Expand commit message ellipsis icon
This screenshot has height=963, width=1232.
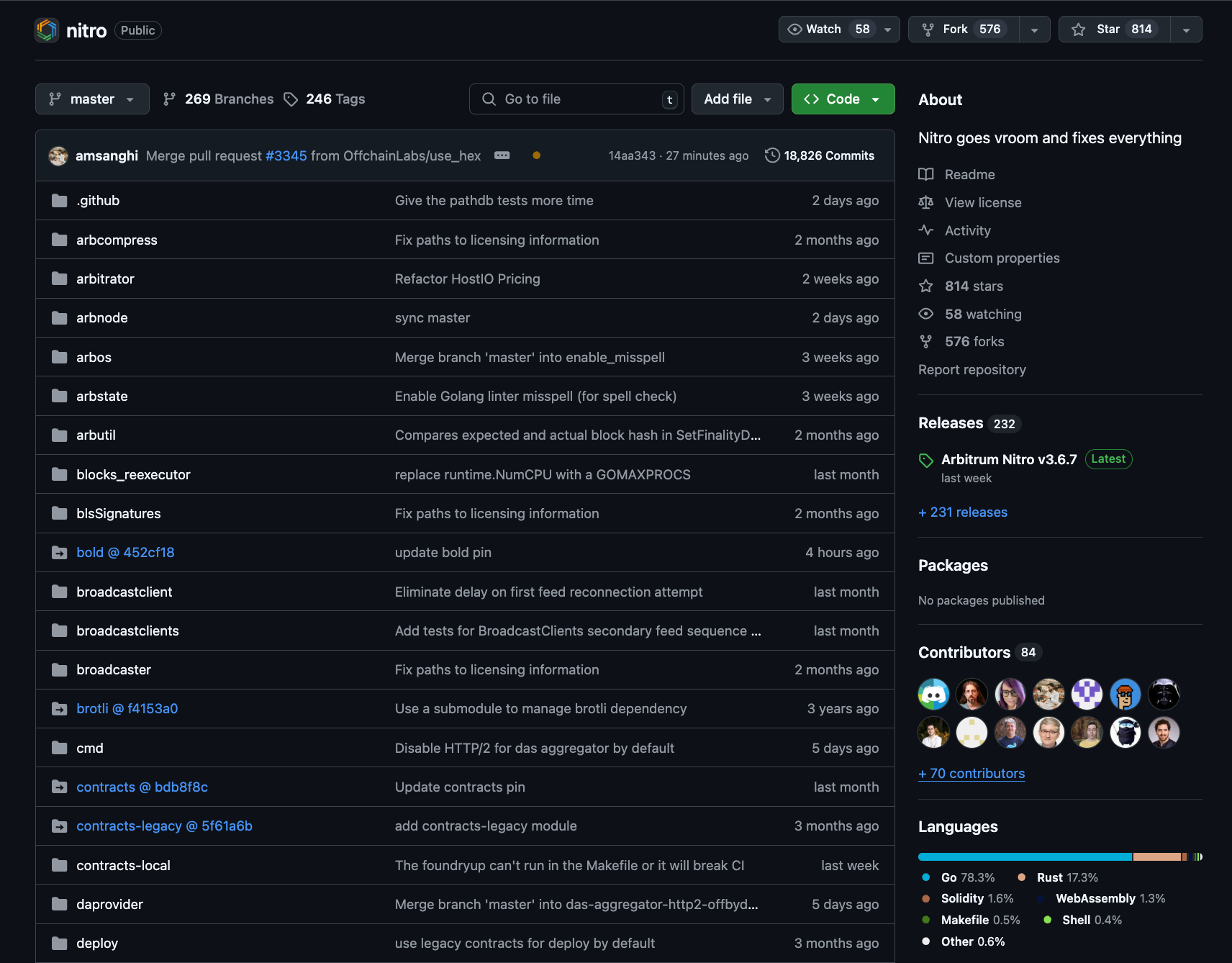coord(502,155)
